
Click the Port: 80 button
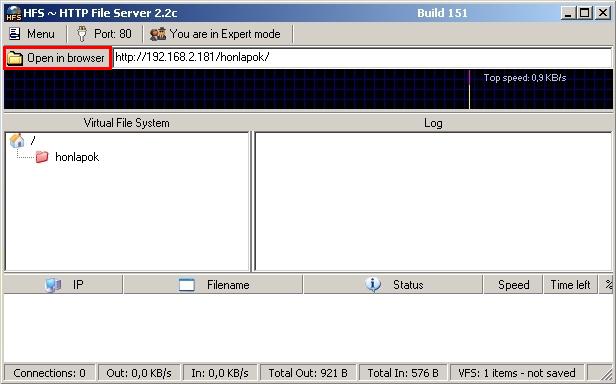(104, 34)
